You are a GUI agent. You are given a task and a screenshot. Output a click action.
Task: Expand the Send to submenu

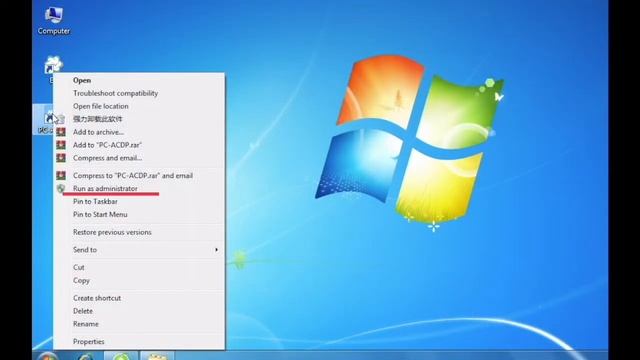coord(139,250)
